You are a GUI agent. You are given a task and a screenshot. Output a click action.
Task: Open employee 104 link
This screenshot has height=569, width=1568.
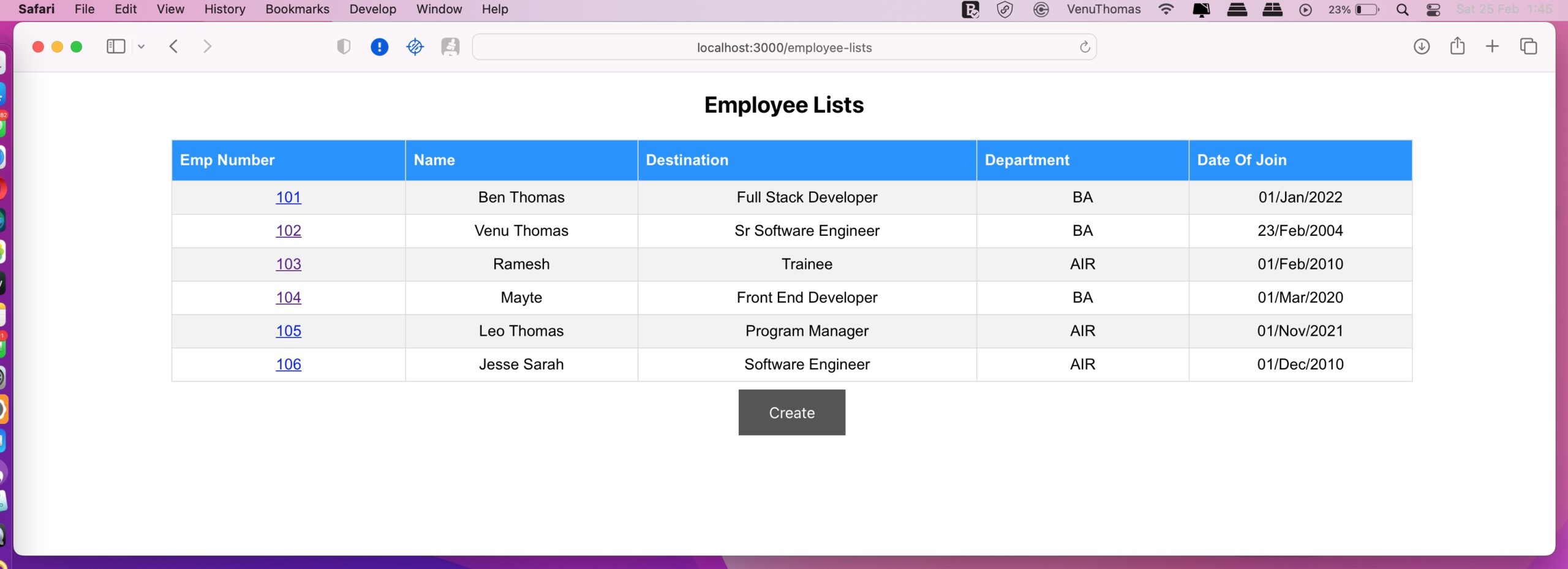tap(288, 298)
